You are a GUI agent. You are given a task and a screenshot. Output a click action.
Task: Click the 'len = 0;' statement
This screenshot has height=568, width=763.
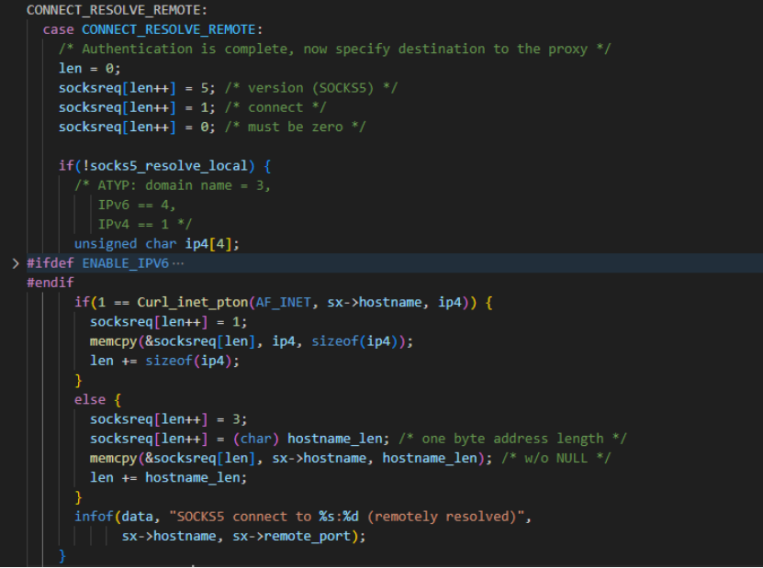tap(90, 68)
